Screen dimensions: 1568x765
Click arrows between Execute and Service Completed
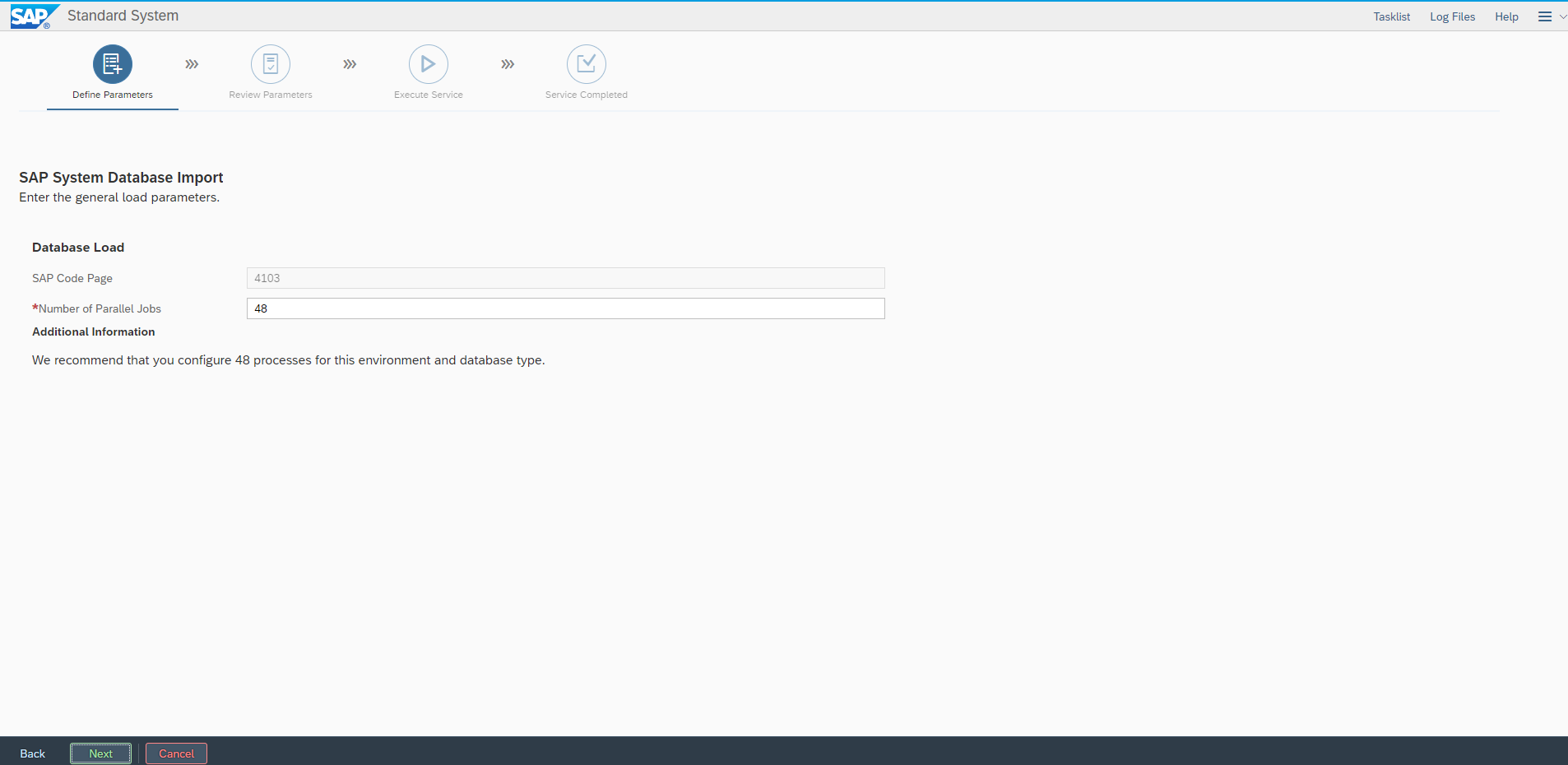pyautogui.click(x=508, y=64)
